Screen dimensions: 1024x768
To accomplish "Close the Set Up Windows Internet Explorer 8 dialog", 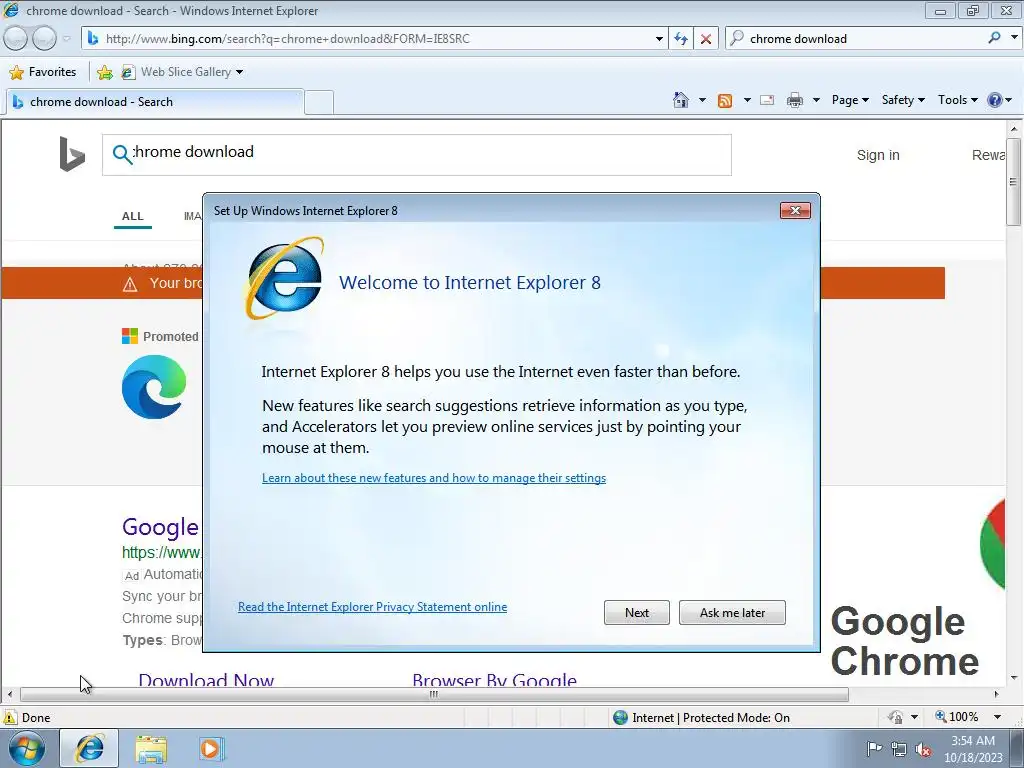I will click(x=795, y=210).
